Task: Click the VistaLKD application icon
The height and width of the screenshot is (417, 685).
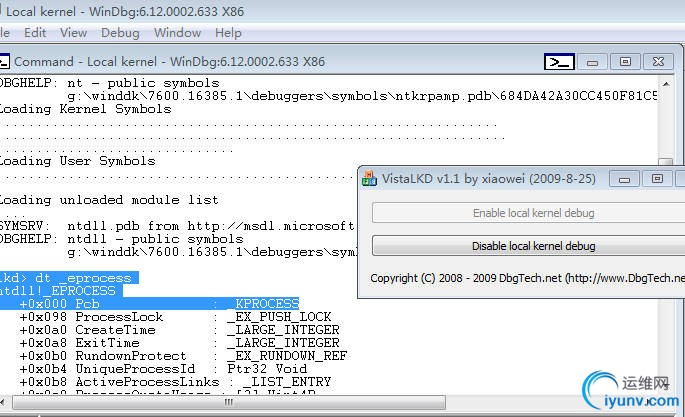Action: (x=369, y=179)
